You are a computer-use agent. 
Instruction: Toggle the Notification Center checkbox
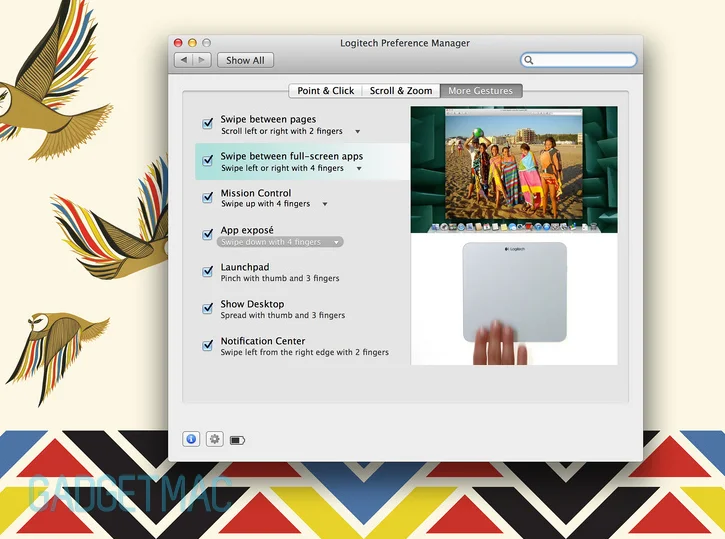click(208, 345)
